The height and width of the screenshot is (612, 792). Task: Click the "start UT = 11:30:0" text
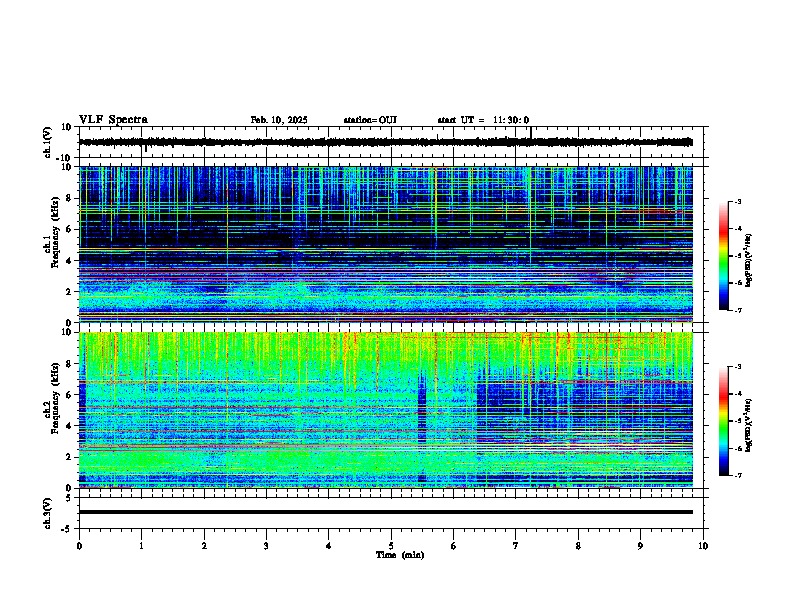(x=483, y=120)
